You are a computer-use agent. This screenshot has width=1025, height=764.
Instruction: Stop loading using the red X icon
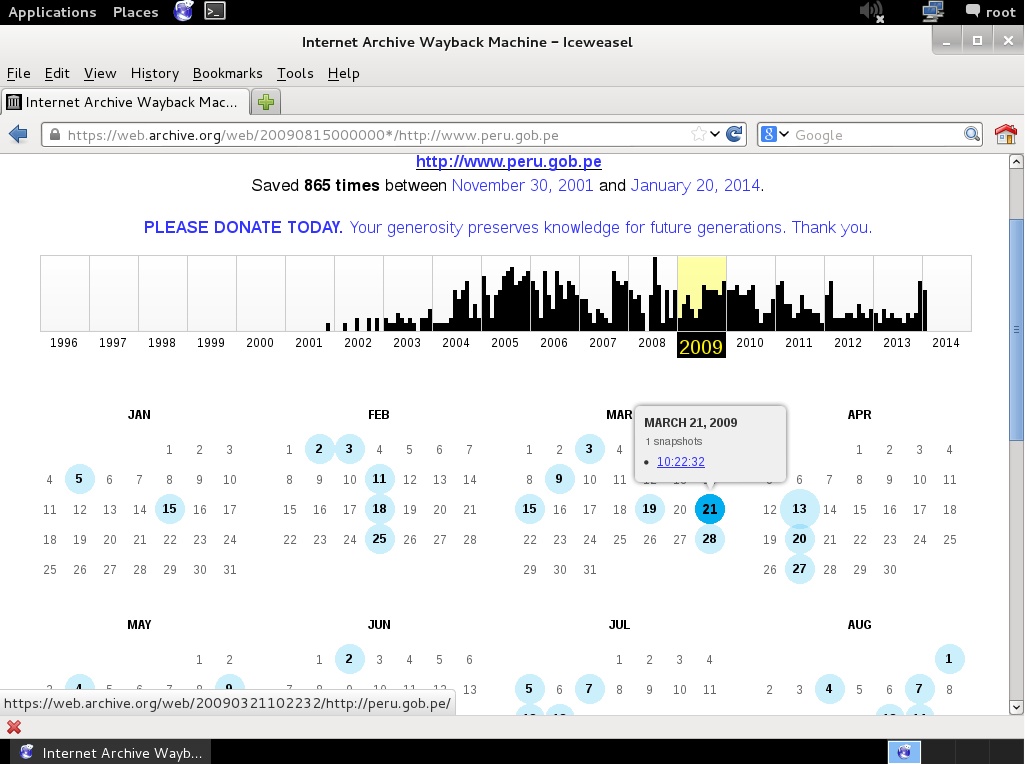pos(14,727)
